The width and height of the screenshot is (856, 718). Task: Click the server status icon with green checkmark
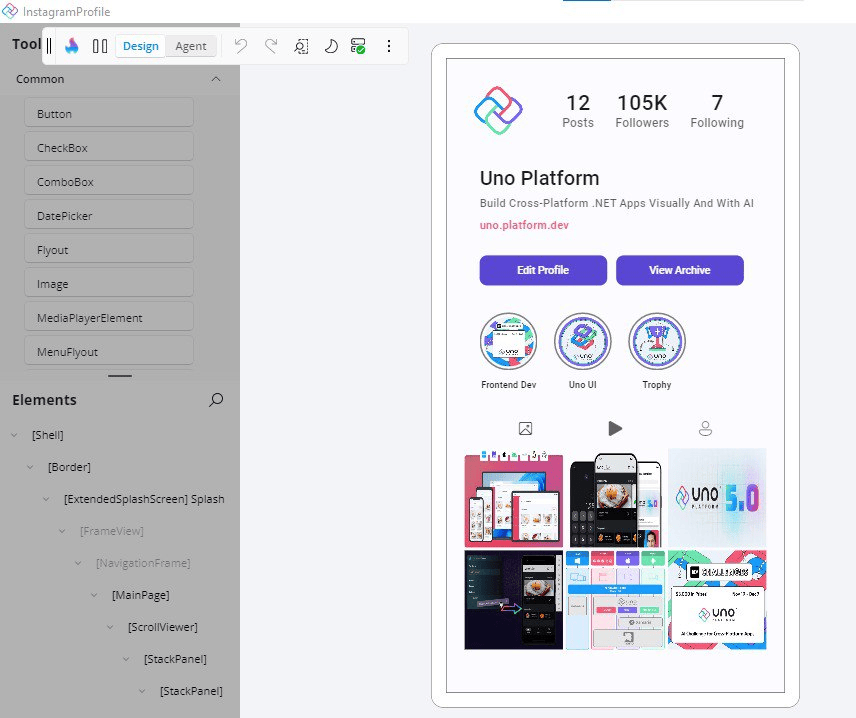(x=358, y=46)
